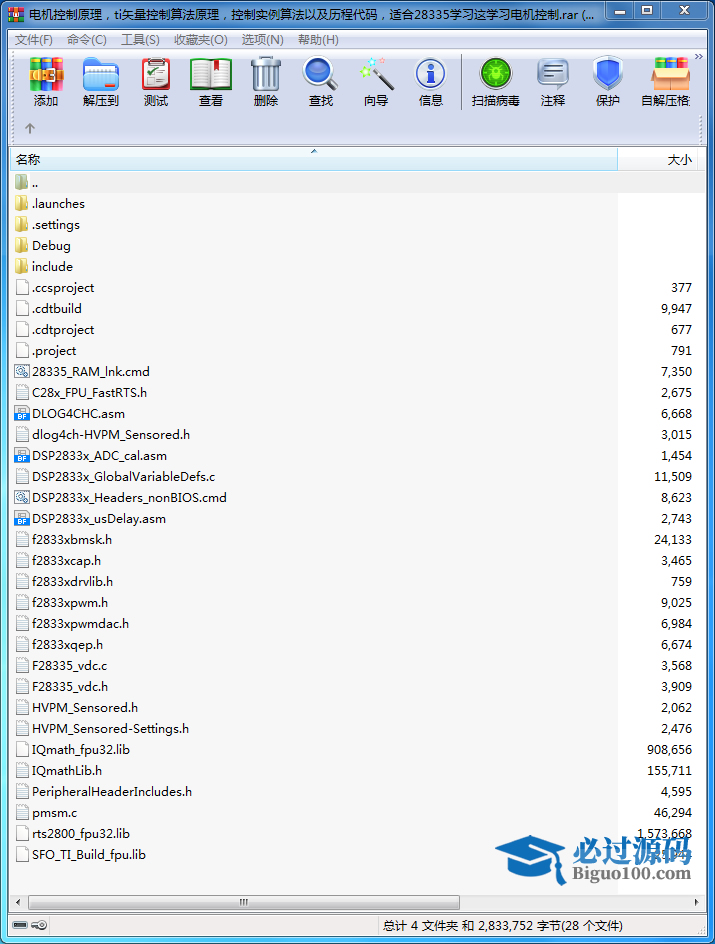Select the parent folder '..' entry
This screenshot has width=715, height=944.
click(26, 182)
